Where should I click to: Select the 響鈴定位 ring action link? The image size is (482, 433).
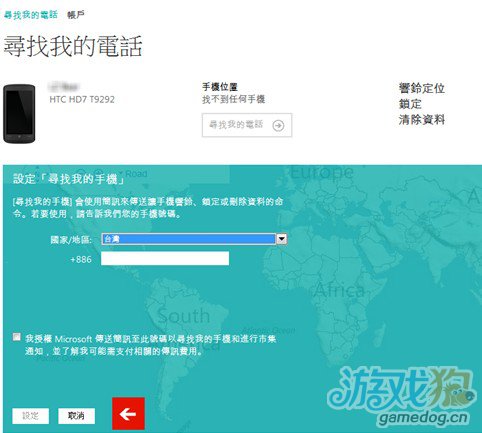(x=422, y=88)
